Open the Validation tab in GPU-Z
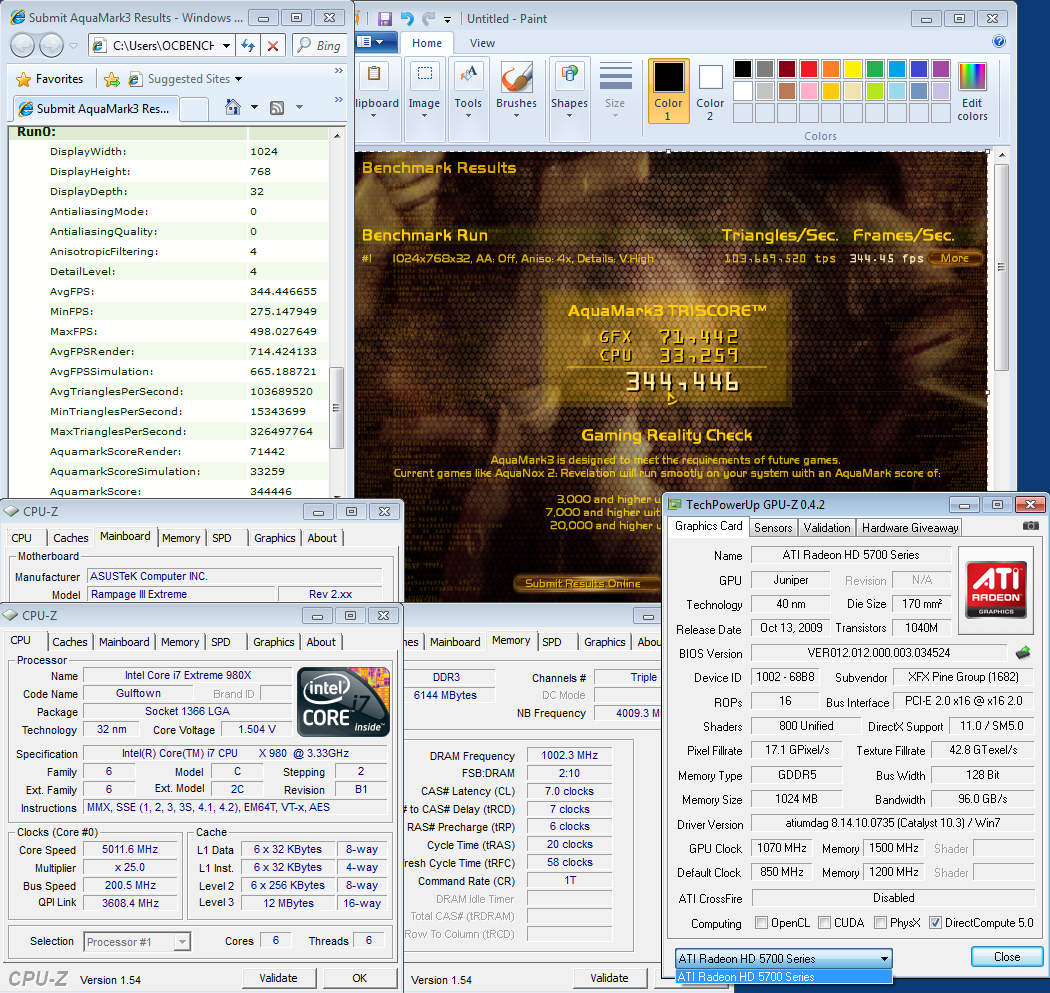The height and width of the screenshot is (993, 1050). click(x=826, y=528)
